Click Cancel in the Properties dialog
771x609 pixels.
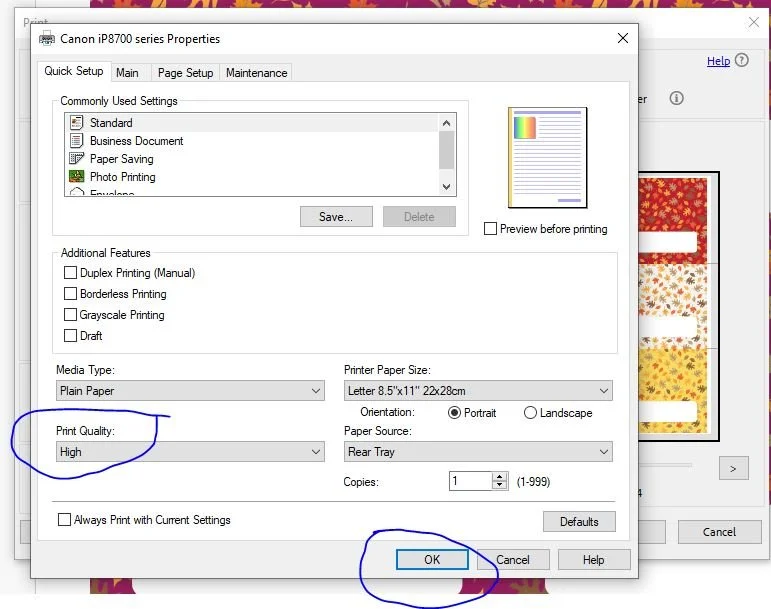pos(513,560)
